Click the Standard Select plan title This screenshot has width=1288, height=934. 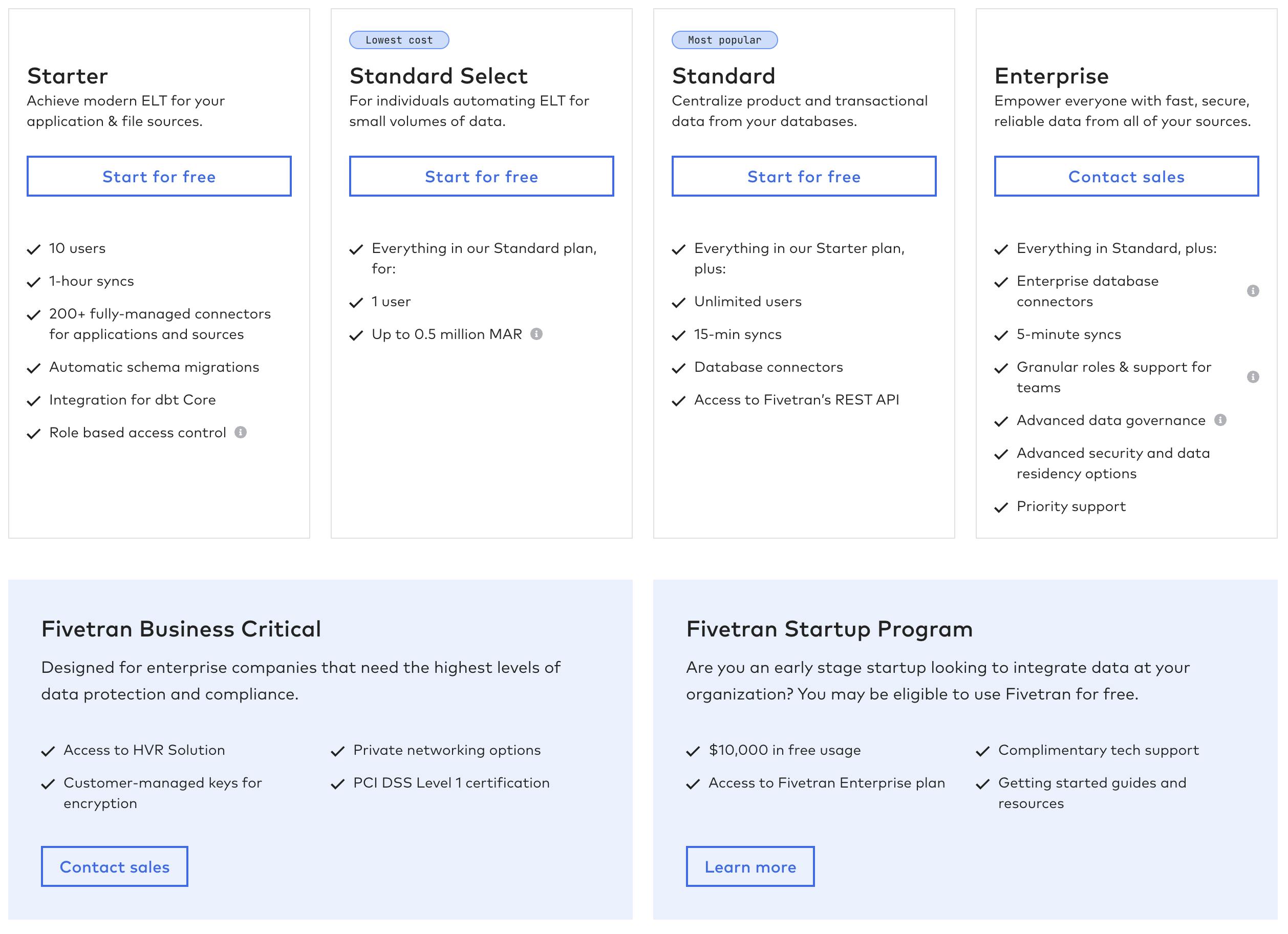438,76
